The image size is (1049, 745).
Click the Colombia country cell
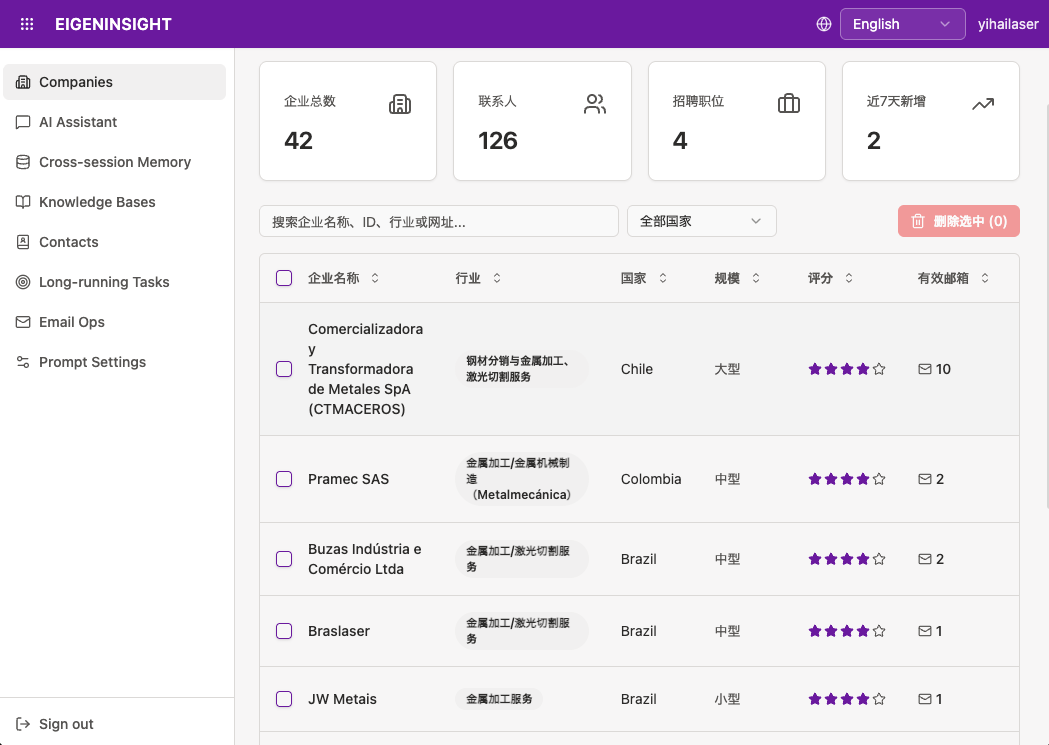[x=651, y=479]
